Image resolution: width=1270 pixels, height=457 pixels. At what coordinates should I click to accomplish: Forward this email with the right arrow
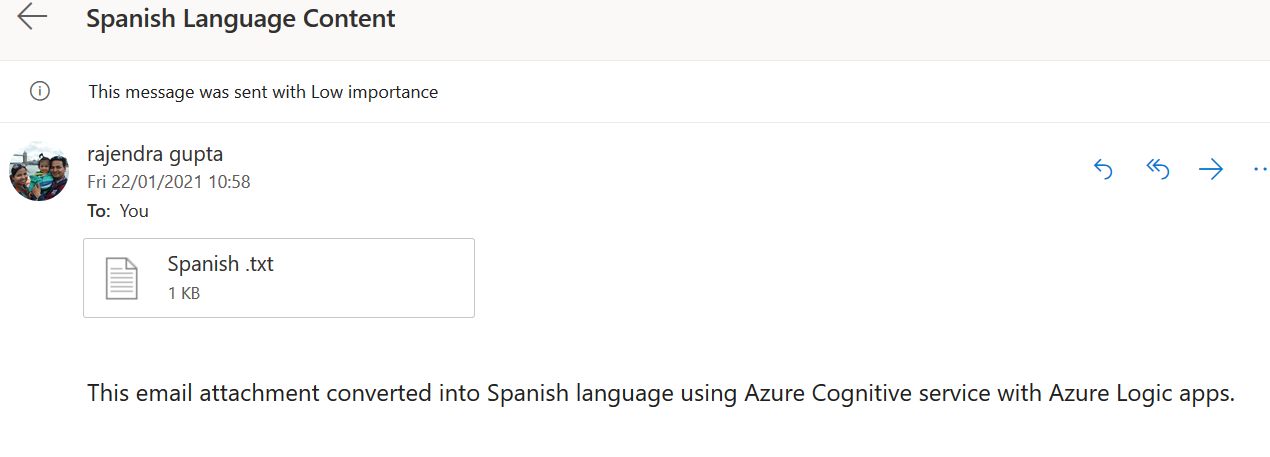pyautogui.click(x=1211, y=170)
